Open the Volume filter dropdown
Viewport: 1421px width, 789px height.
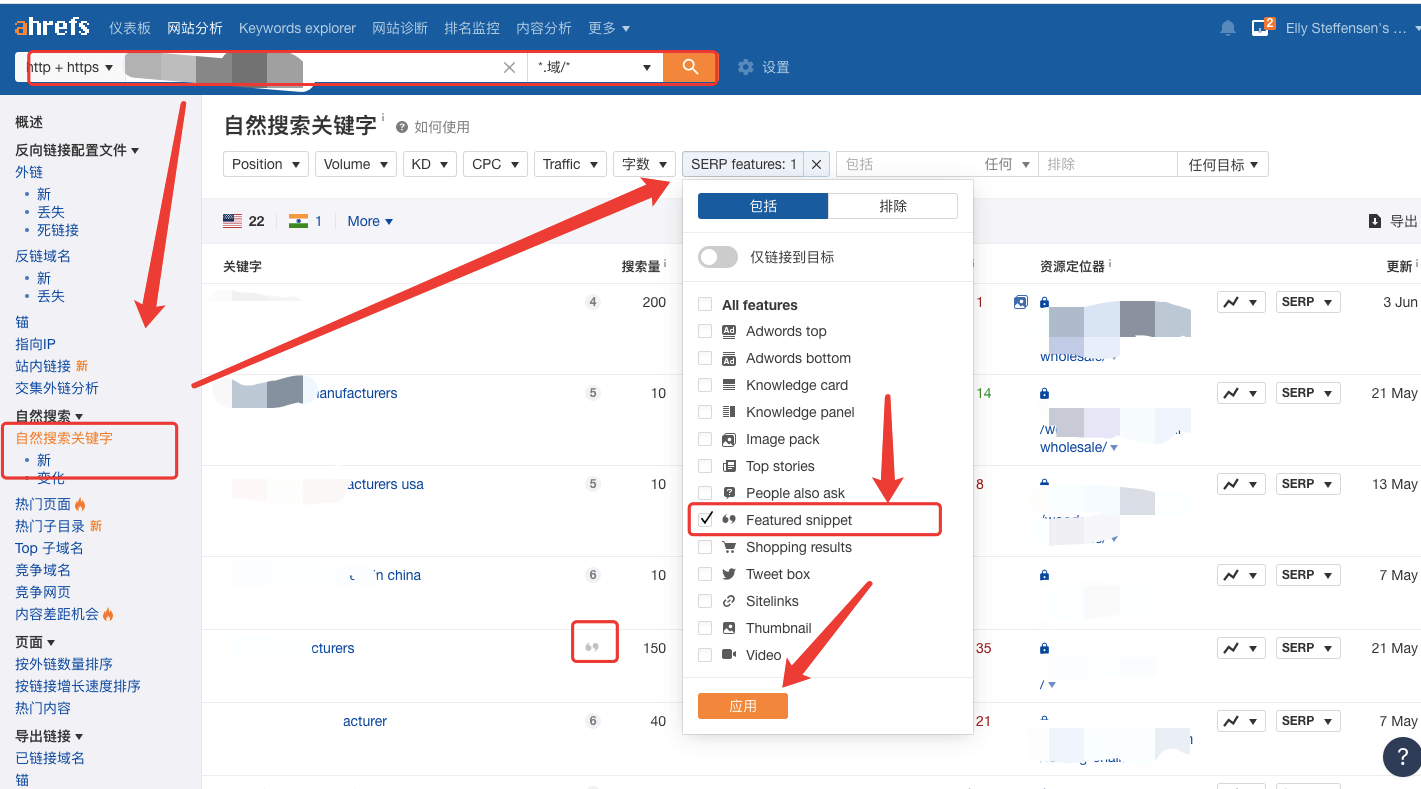click(356, 164)
